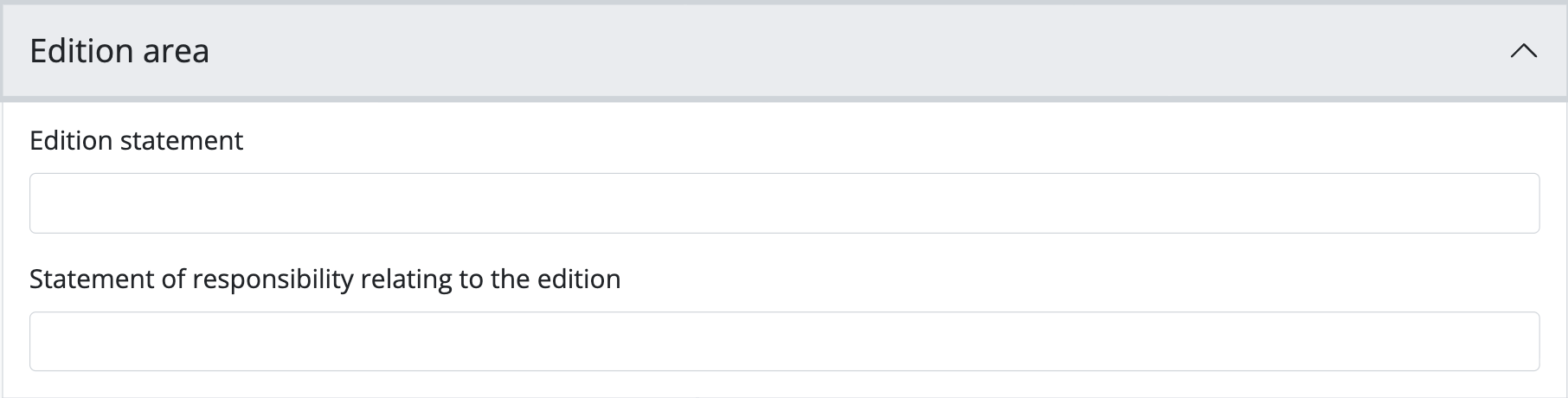The width and height of the screenshot is (1568, 398).
Task: Activate the first empty text box
Action: tap(784, 203)
